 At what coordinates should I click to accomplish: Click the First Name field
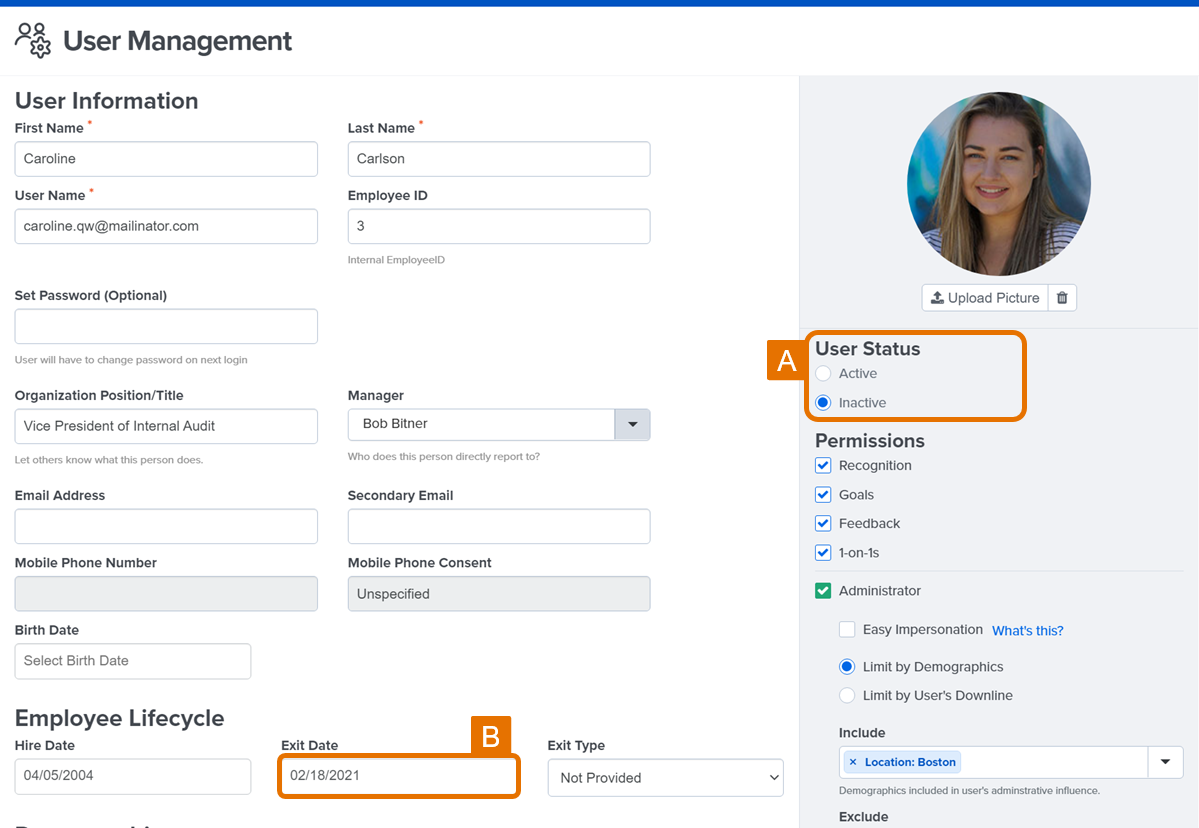[x=166, y=159]
